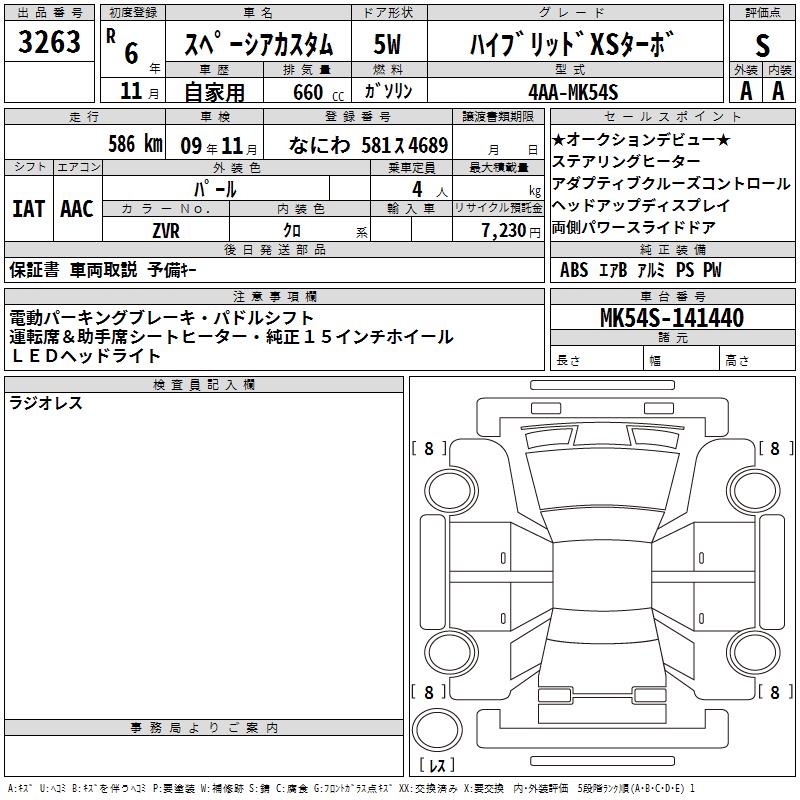Click the sales point "アダプティブクルーズコントロール"

point(671,183)
